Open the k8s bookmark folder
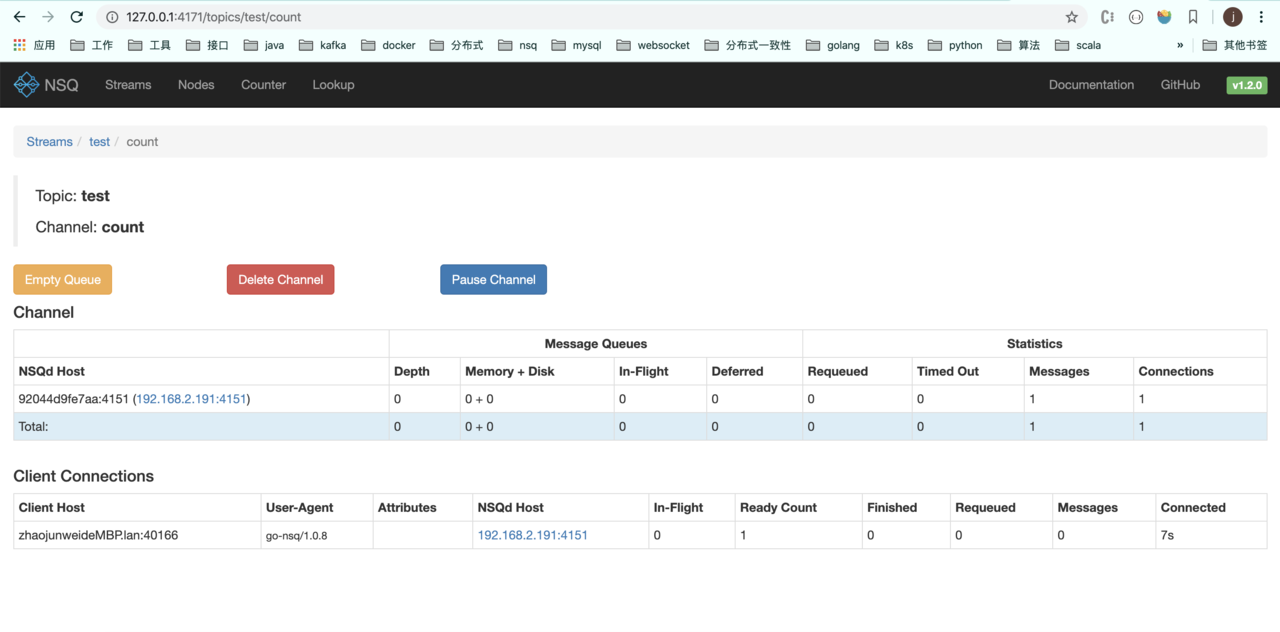1280x632 pixels. (x=894, y=45)
